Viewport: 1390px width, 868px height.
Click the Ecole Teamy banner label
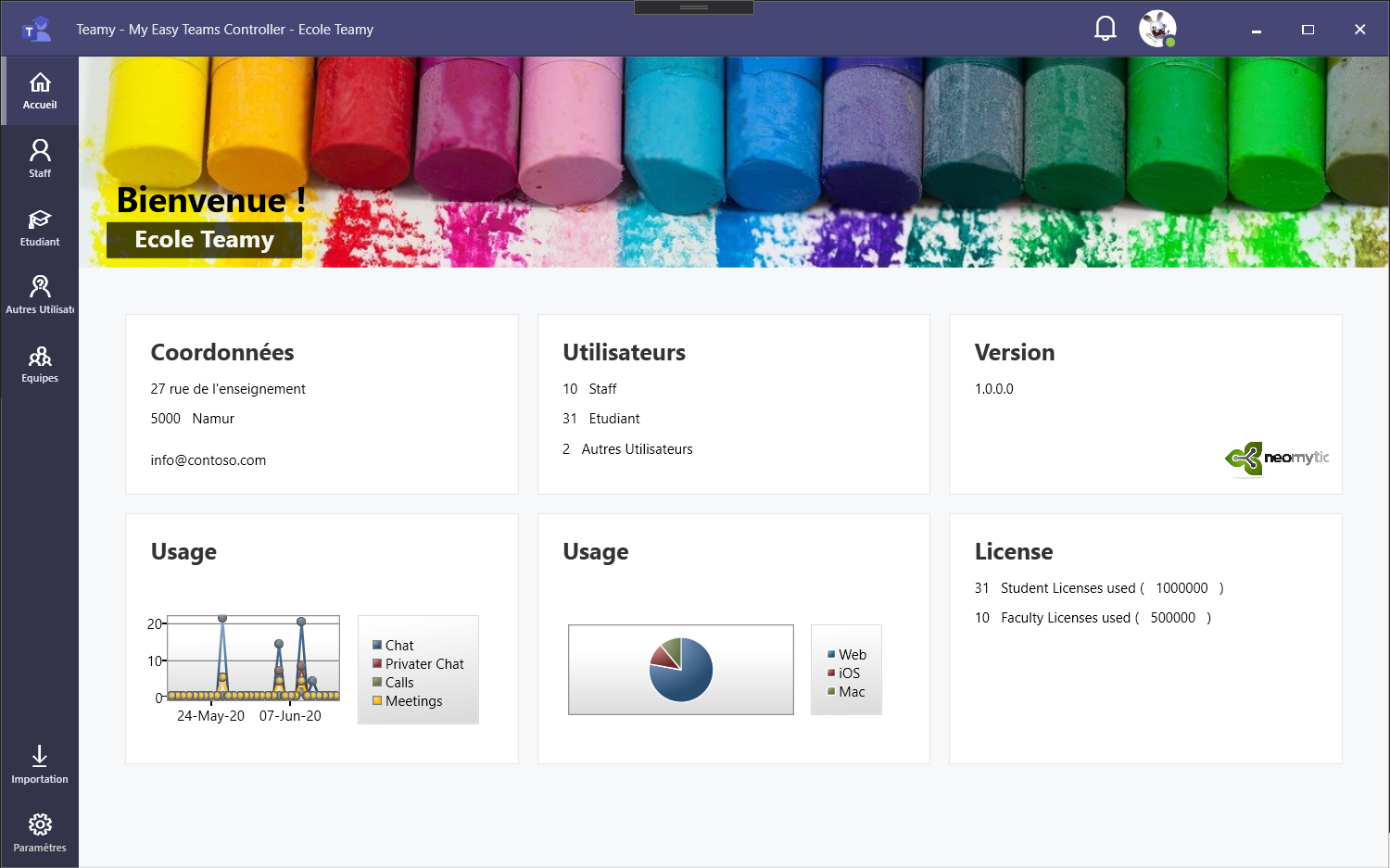tap(204, 240)
